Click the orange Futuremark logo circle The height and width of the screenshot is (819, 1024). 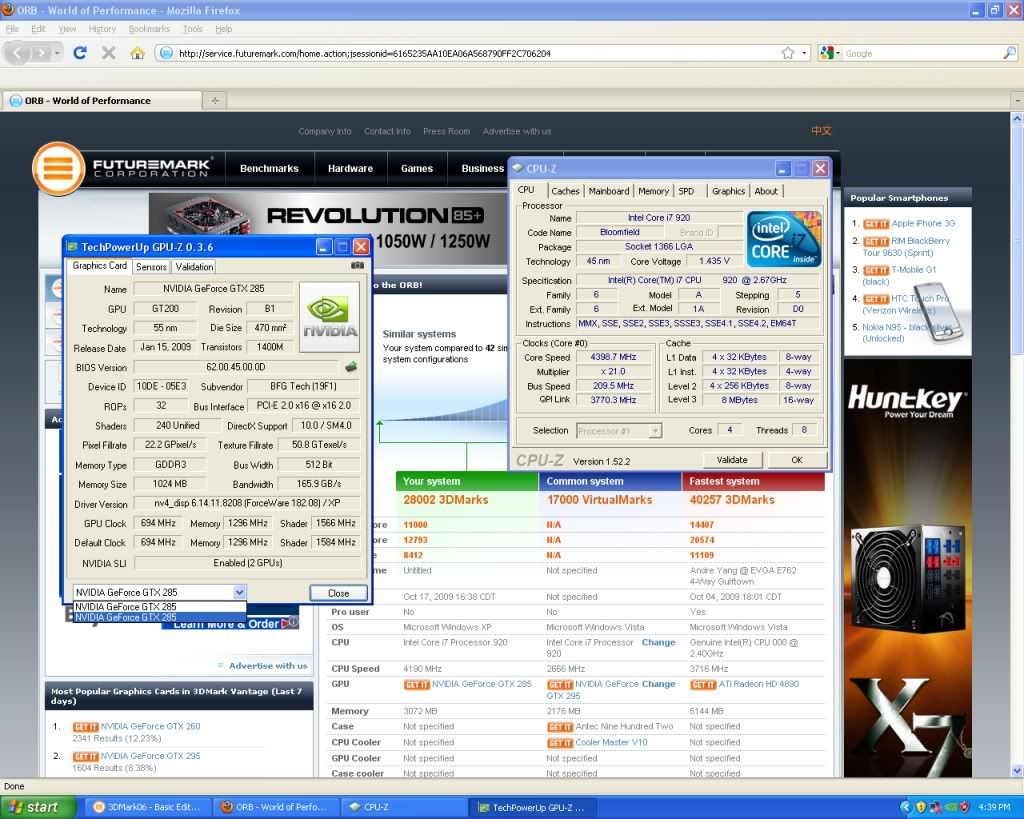click(x=58, y=169)
